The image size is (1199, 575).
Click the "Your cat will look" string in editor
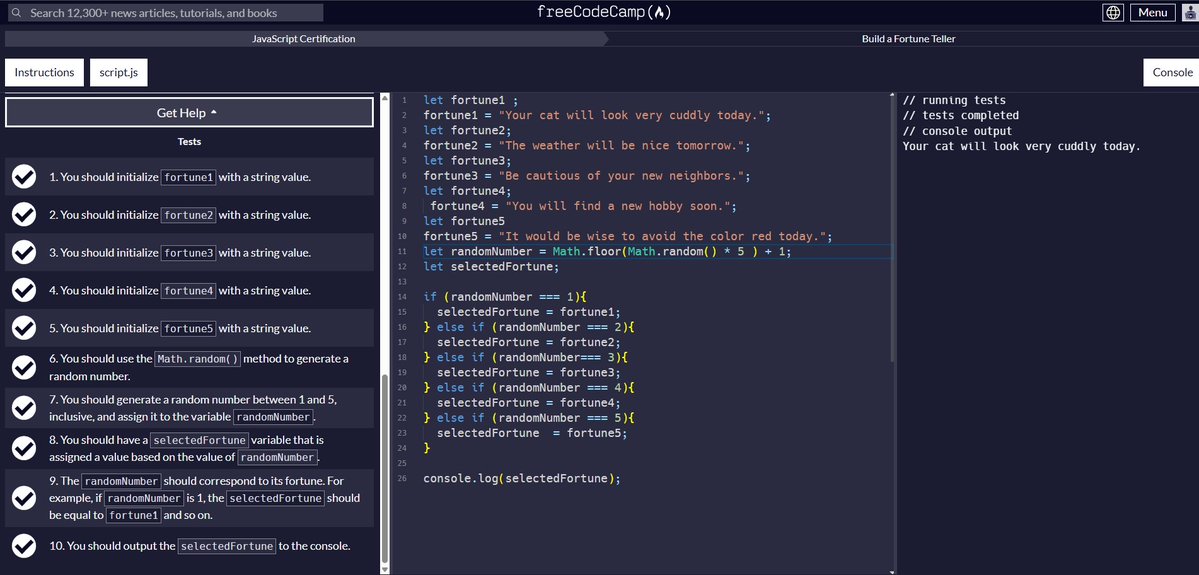(632, 115)
